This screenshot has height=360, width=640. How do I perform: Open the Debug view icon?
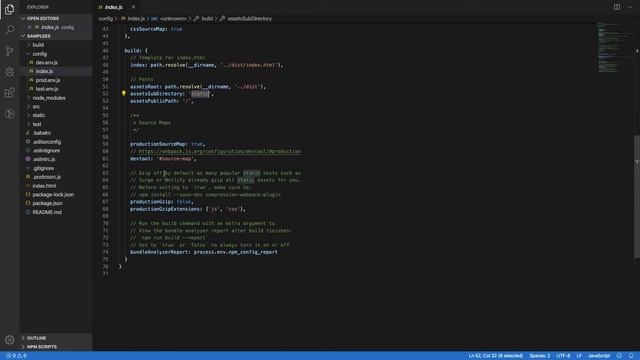pos(9,72)
